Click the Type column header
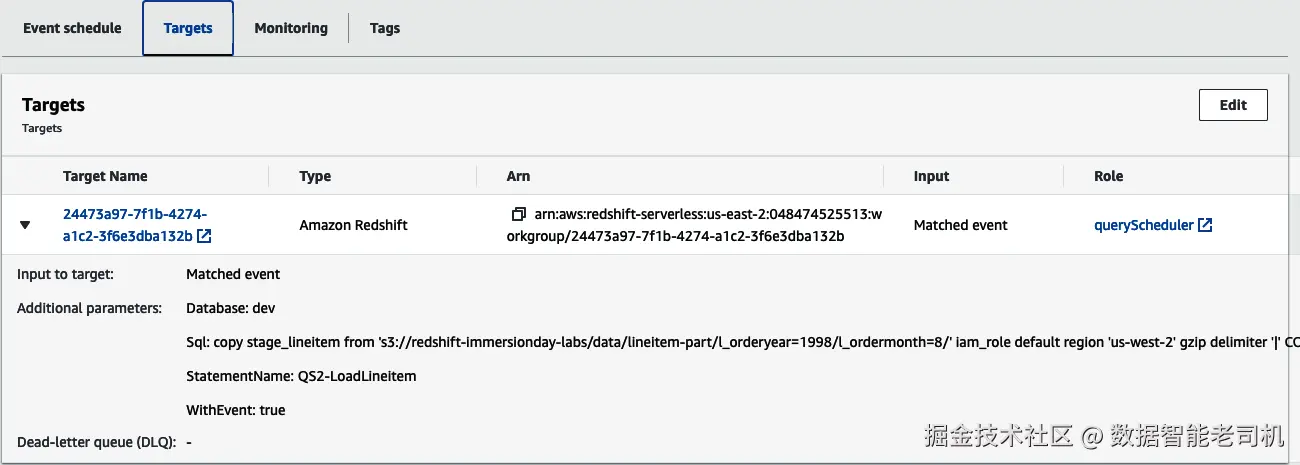 pyautogui.click(x=315, y=176)
